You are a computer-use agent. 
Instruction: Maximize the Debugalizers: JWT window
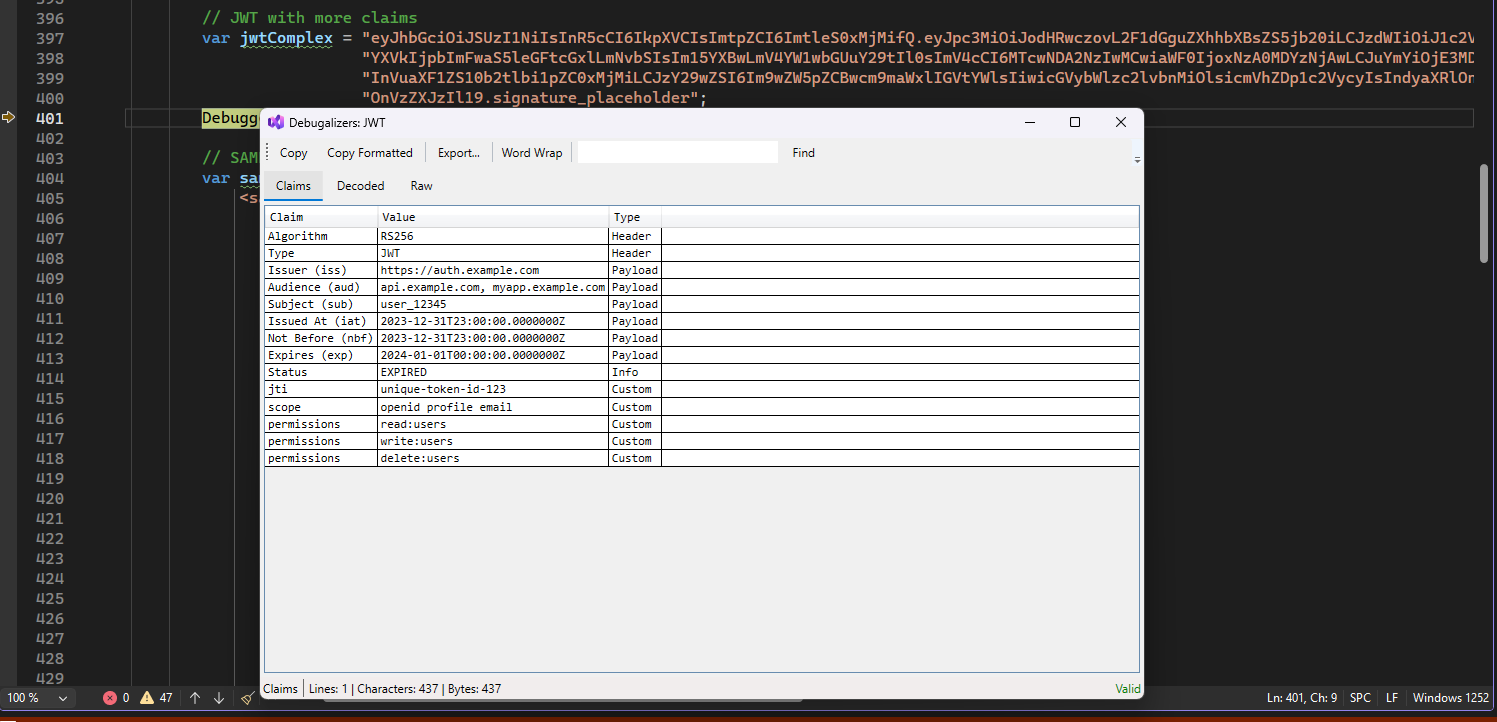coord(1075,122)
